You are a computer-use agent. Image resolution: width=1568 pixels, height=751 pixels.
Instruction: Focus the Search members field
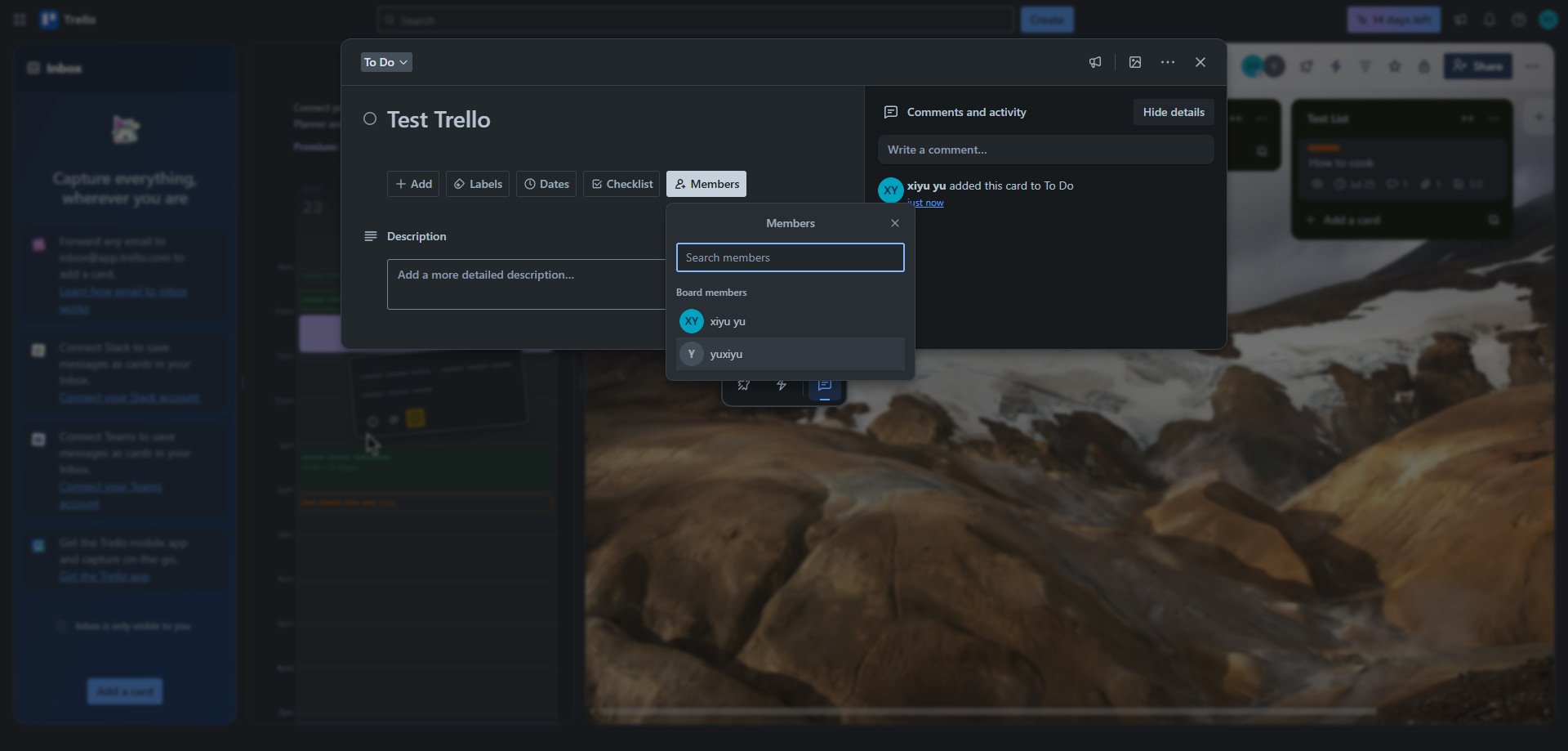791,257
